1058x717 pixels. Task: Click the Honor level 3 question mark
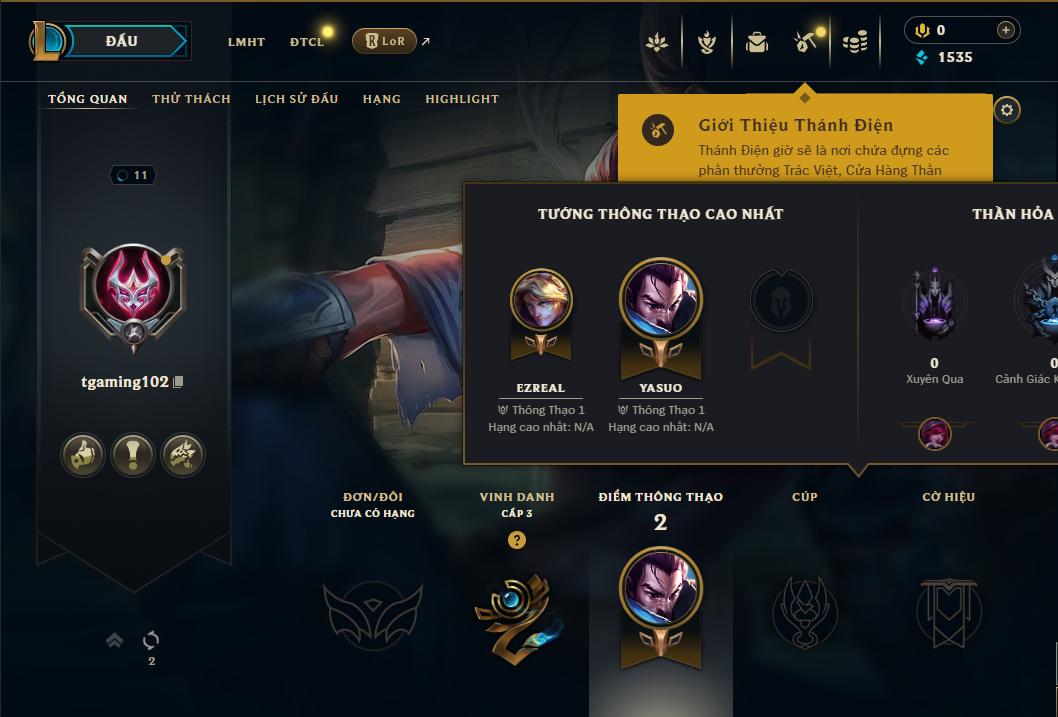(x=517, y=540)
